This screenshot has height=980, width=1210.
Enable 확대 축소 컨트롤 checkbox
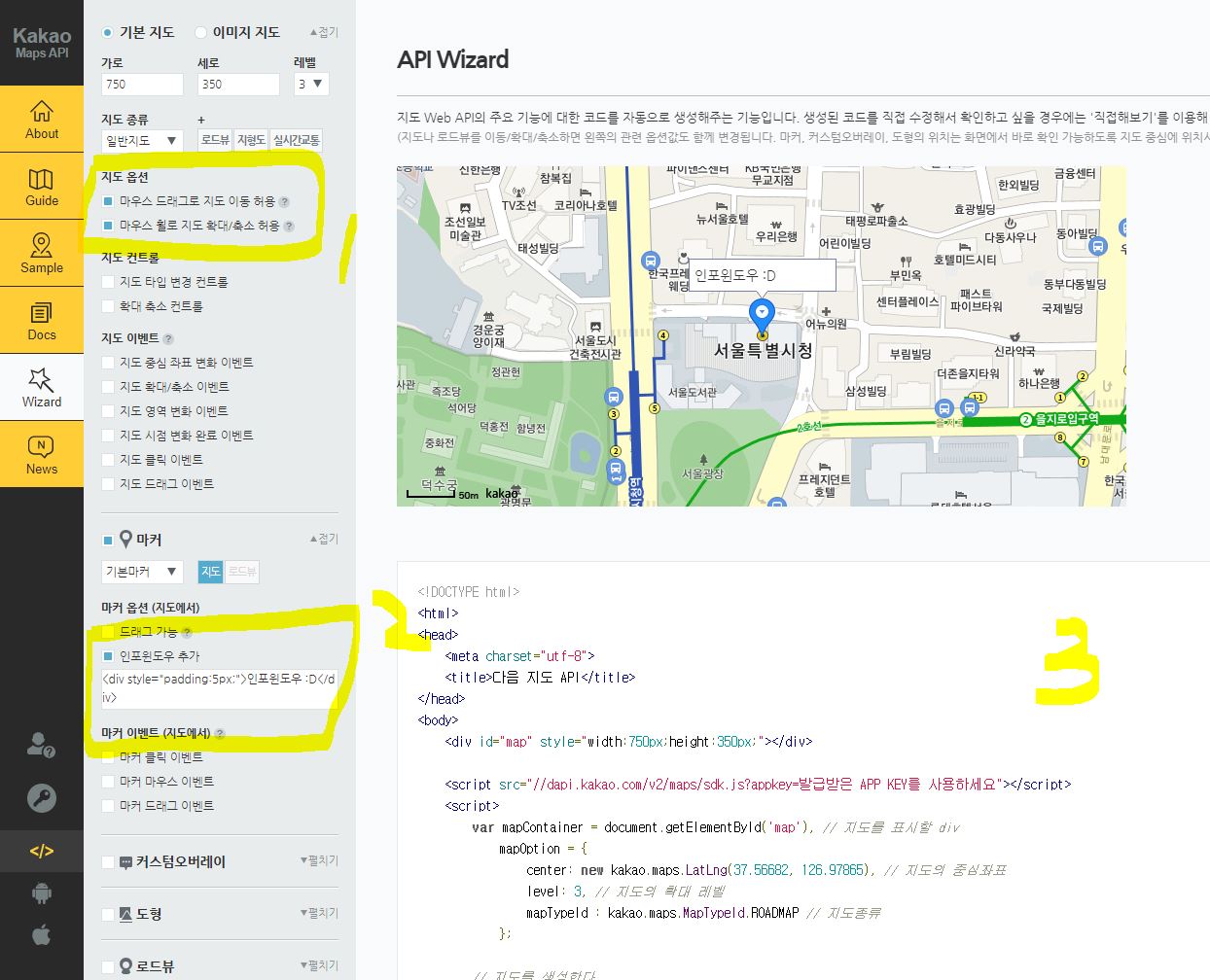108,306
